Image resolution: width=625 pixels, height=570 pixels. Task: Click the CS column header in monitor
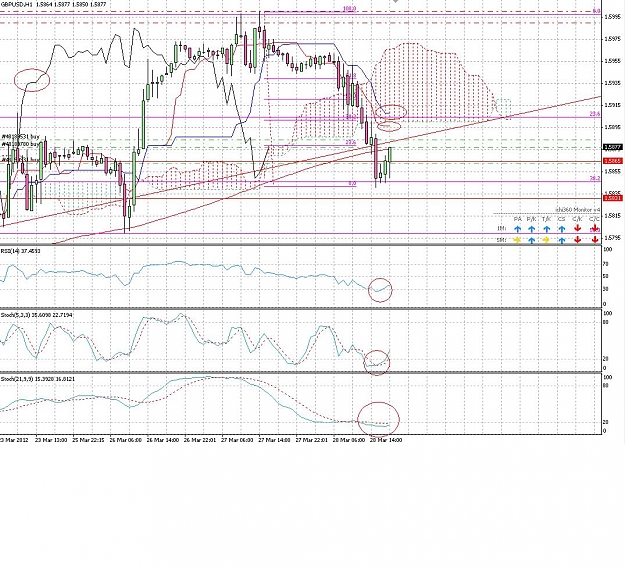coord(562,219)
